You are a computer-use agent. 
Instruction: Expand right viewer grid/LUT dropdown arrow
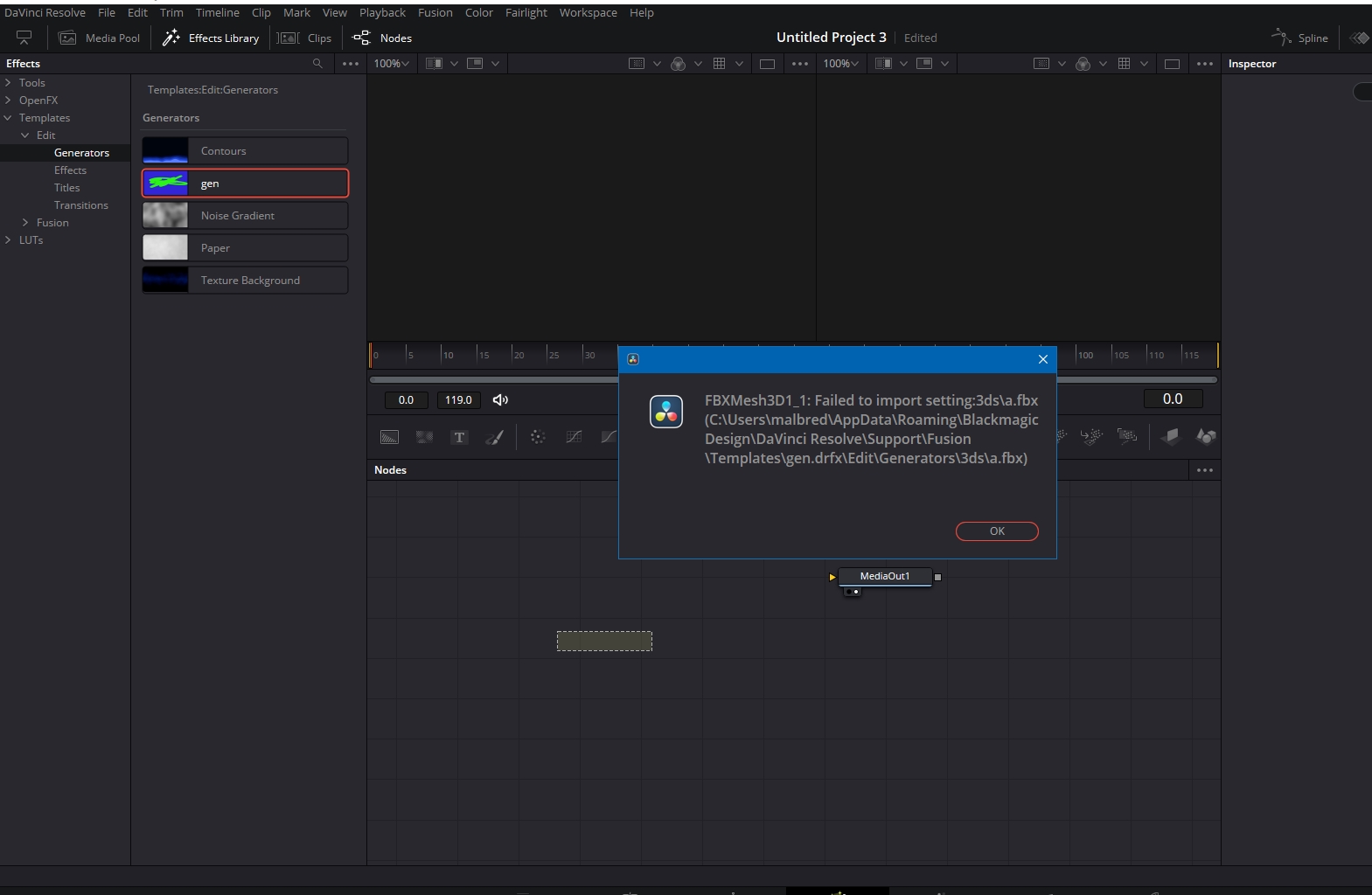tap(1144, 64)
